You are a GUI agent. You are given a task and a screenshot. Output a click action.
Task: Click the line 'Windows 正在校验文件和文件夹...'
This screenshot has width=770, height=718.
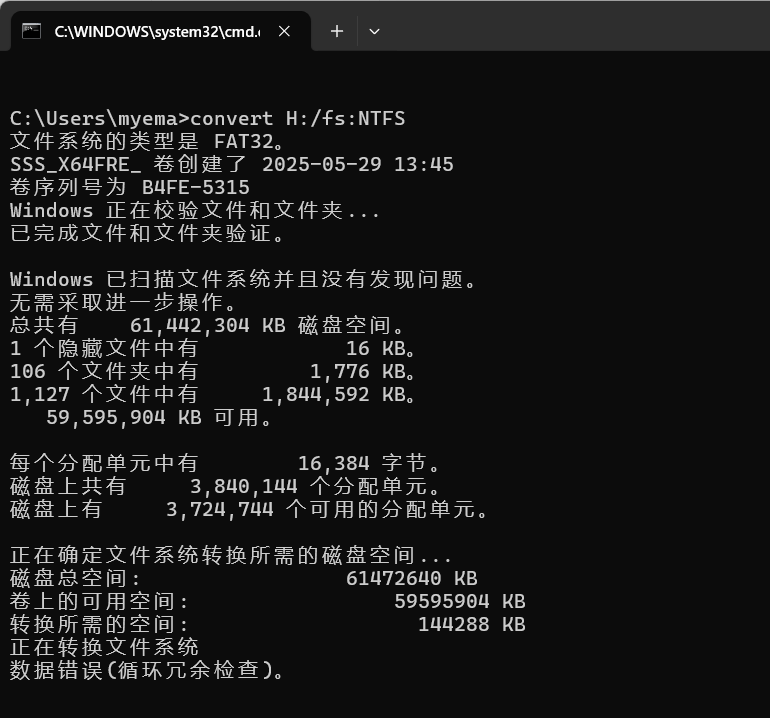pyautogui.click(x=194, y=210)
